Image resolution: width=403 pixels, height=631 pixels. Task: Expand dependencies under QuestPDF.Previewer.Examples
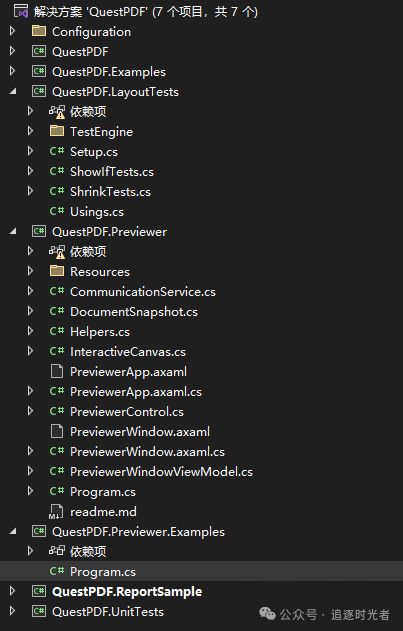tap(31, 551)
